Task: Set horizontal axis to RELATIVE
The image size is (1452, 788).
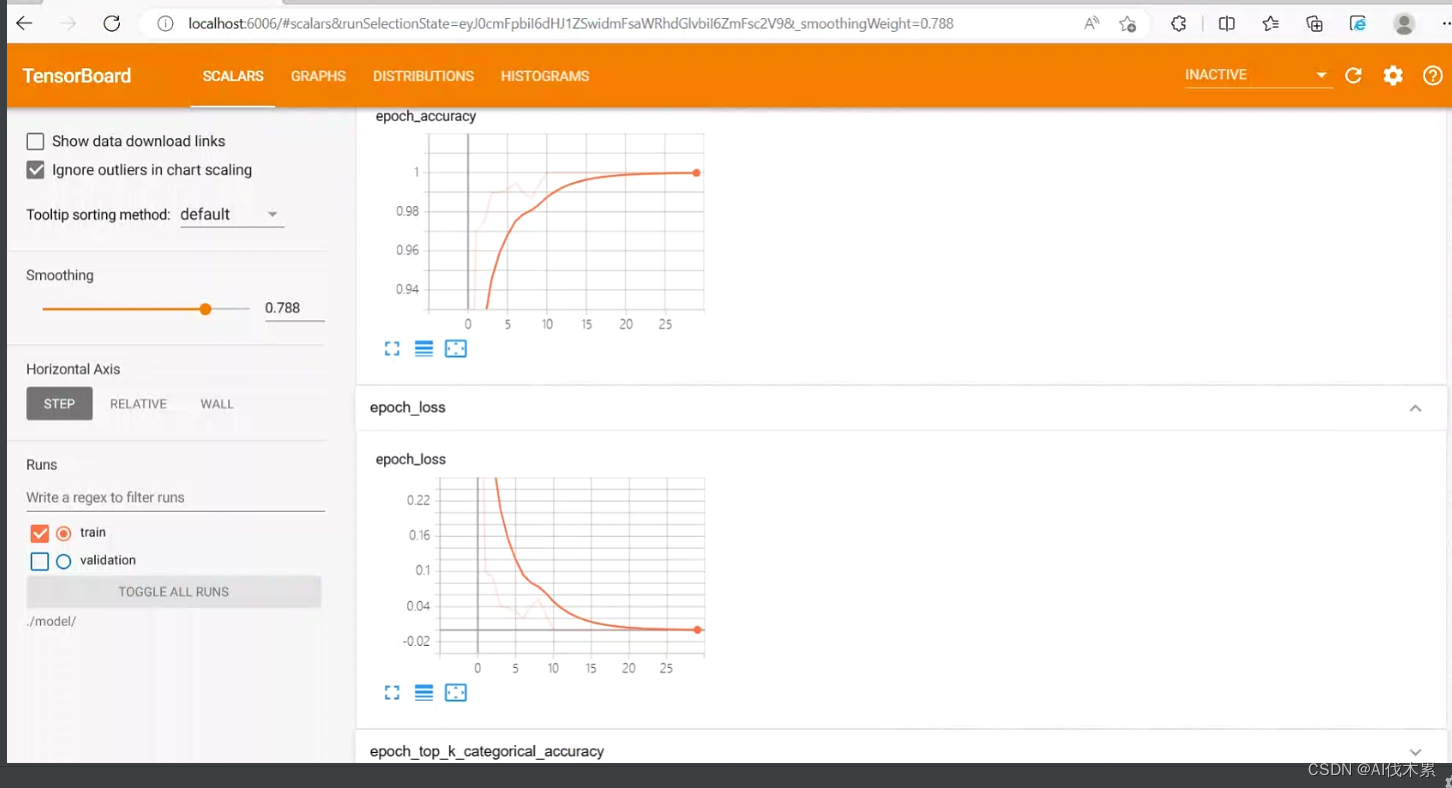Action: click(138, 404)
